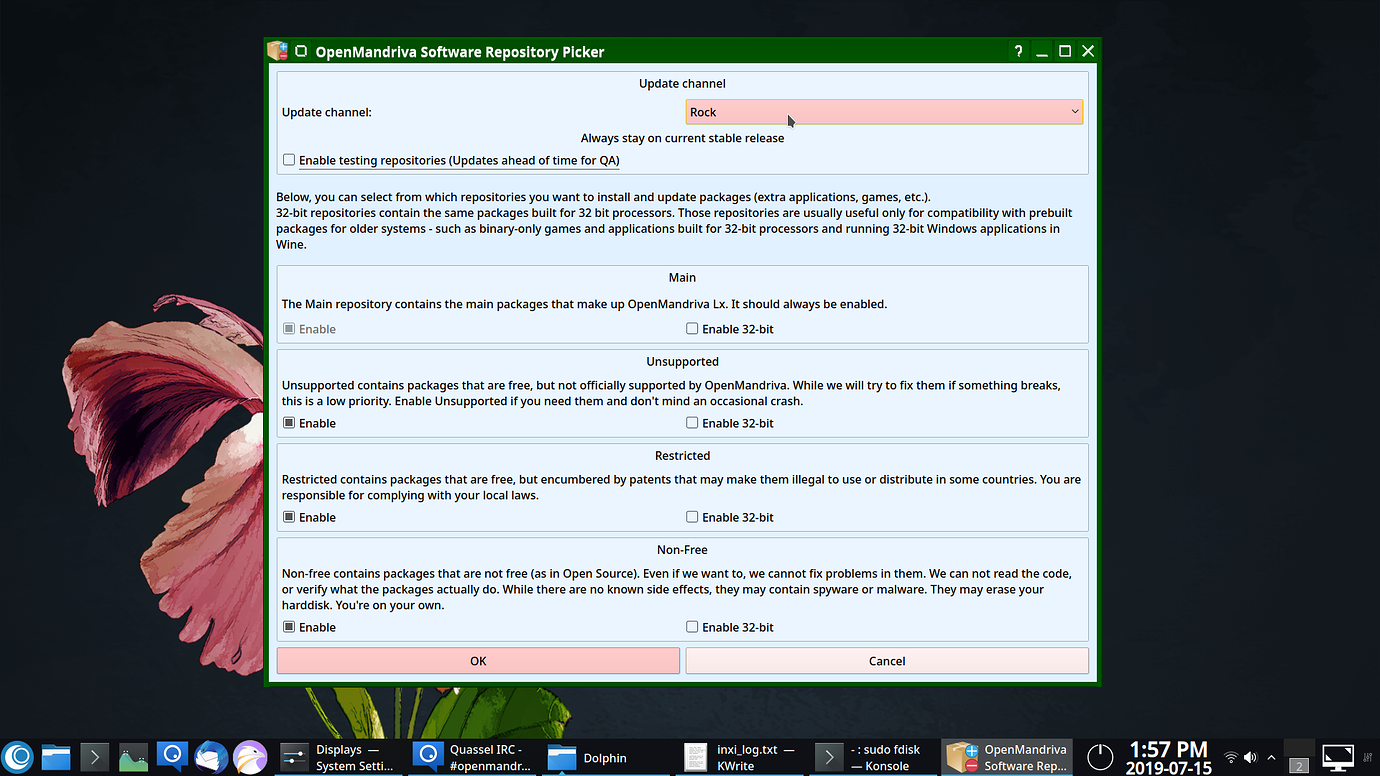Toggle Enable 32-bit for Main repository
Screen dimensions: 1380x776
tap(692, 328)
